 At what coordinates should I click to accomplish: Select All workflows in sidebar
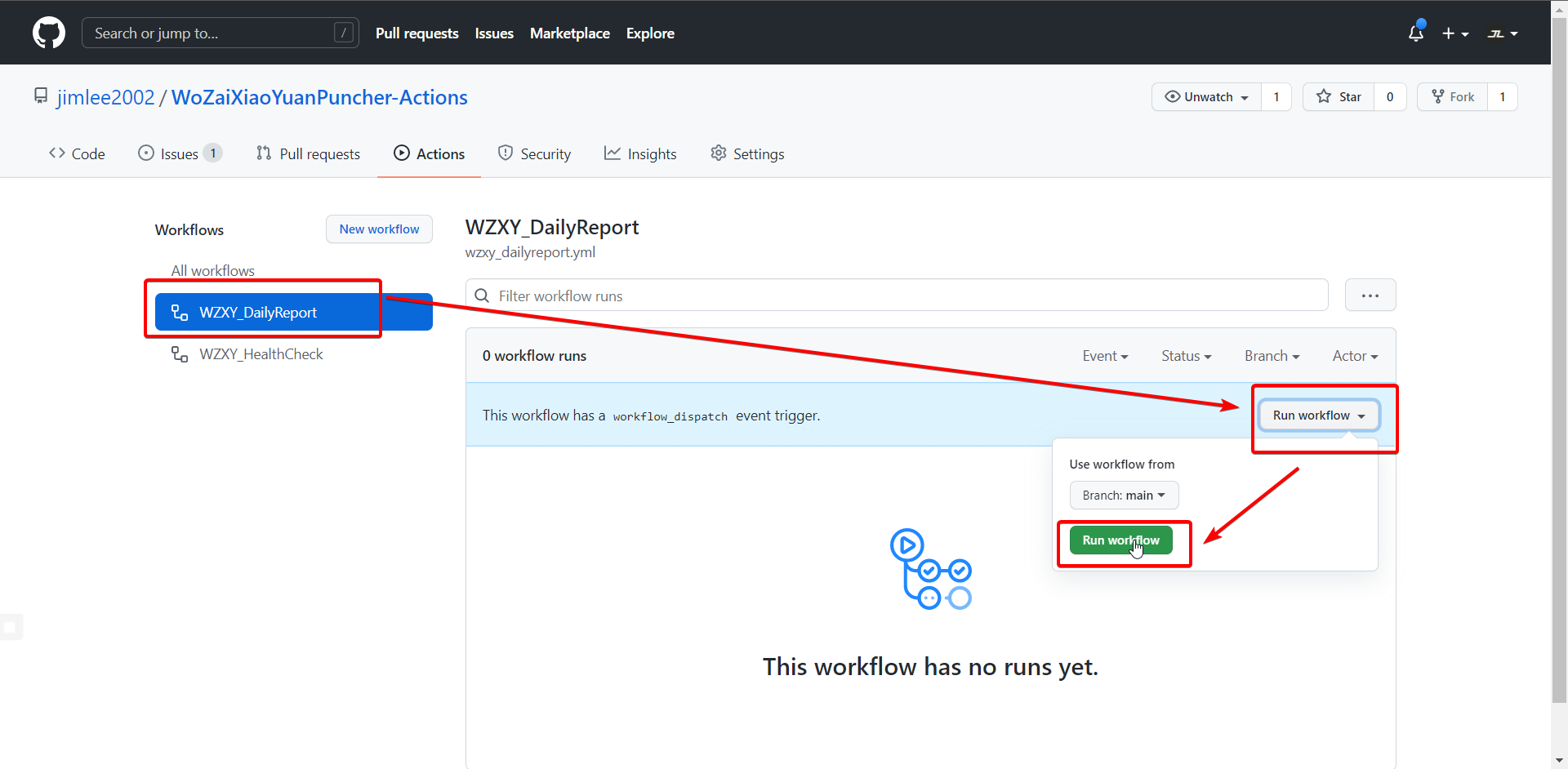click(x=212, y=271)
